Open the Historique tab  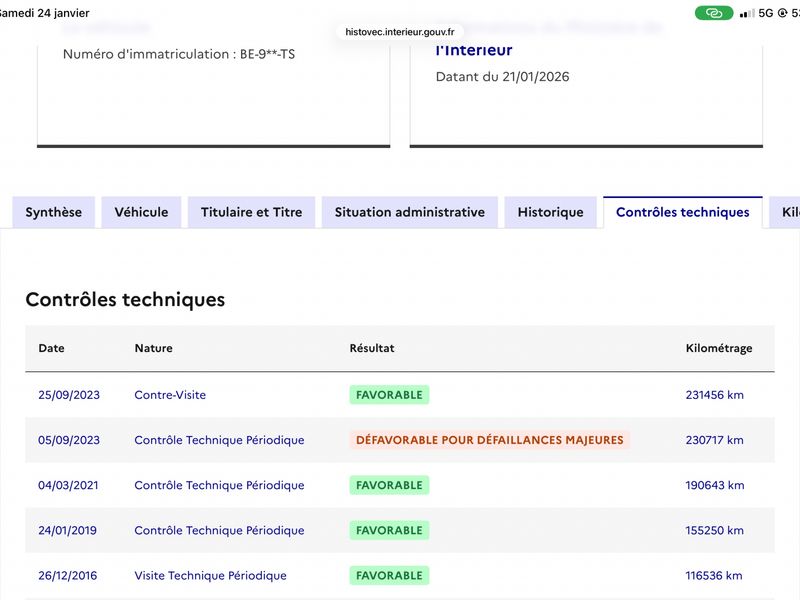tap(550, 212)
